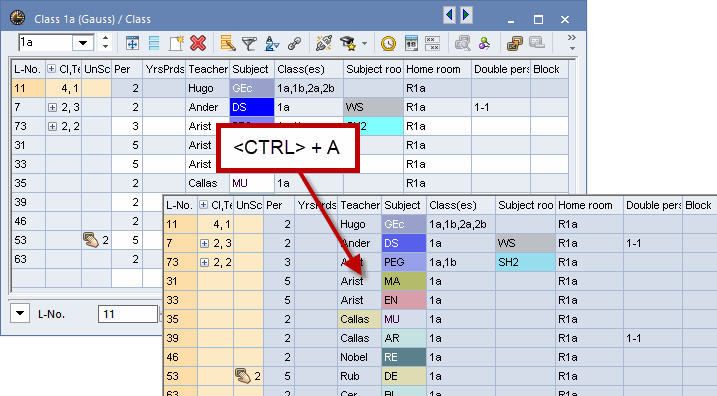Expand lesson 73 row in the lower table
Screen dimensions: 717x396
tap(204, 262)
